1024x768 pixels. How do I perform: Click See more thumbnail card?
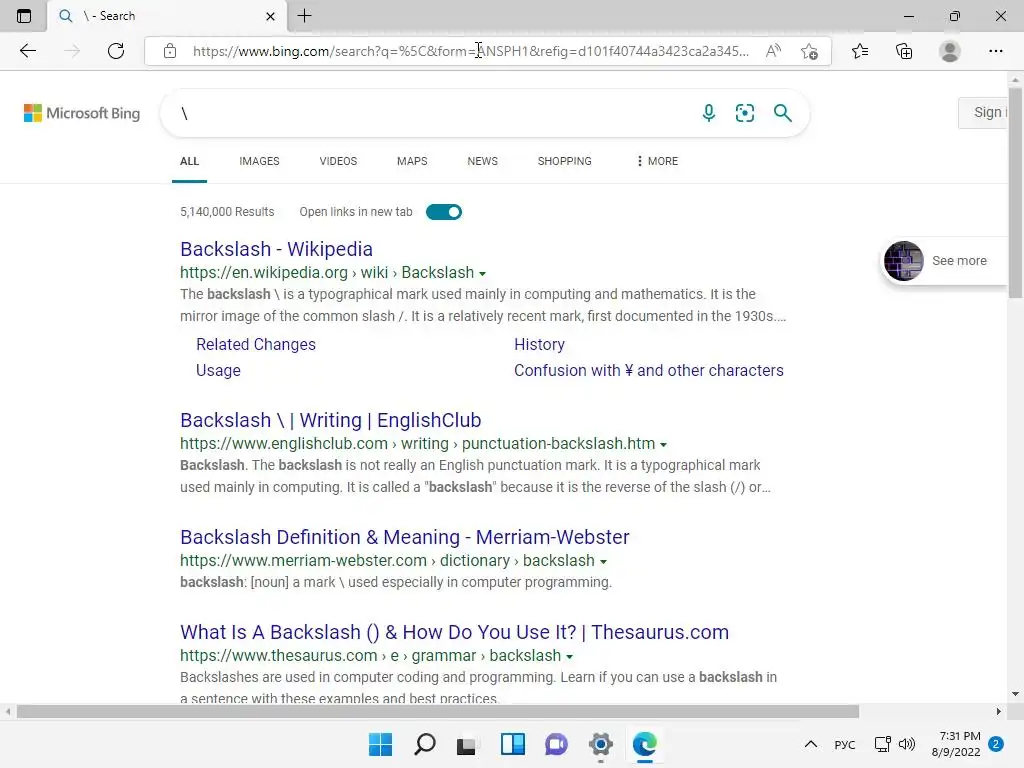click(945, 261)
